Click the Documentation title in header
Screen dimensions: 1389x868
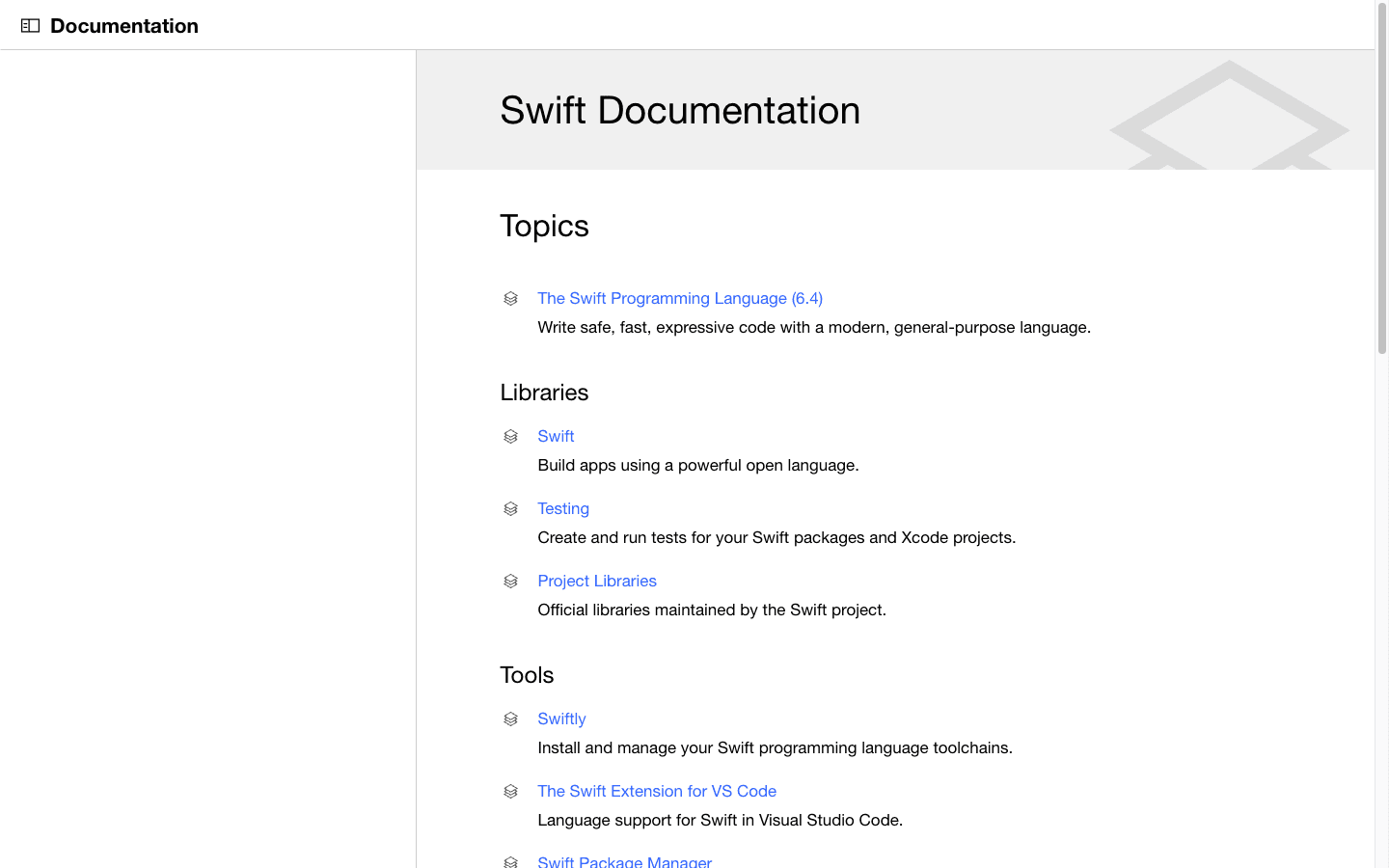click(124, 26)
